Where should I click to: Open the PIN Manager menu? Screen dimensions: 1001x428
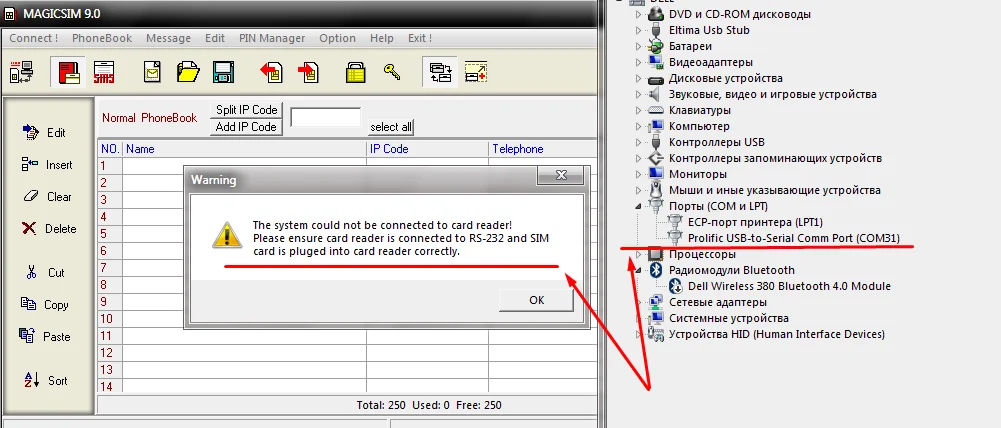coord(272,38)
